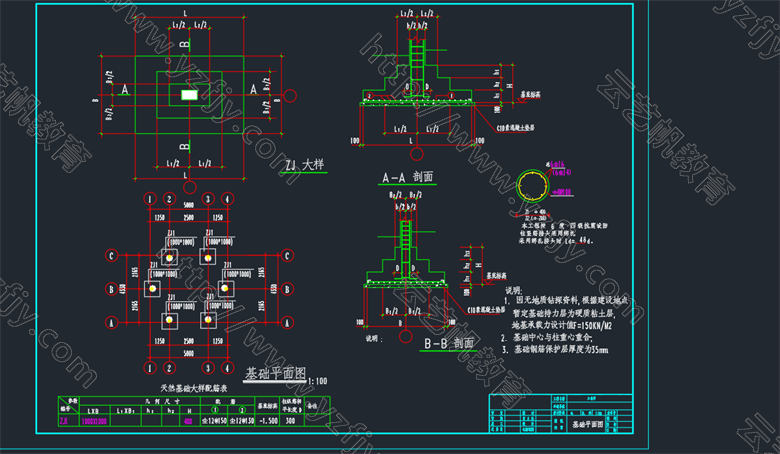Viewport: 780px width, 454px height.
Task: Select the "B-B 剖面" section title
Action: pyautogui.click(x=449, y=343)
